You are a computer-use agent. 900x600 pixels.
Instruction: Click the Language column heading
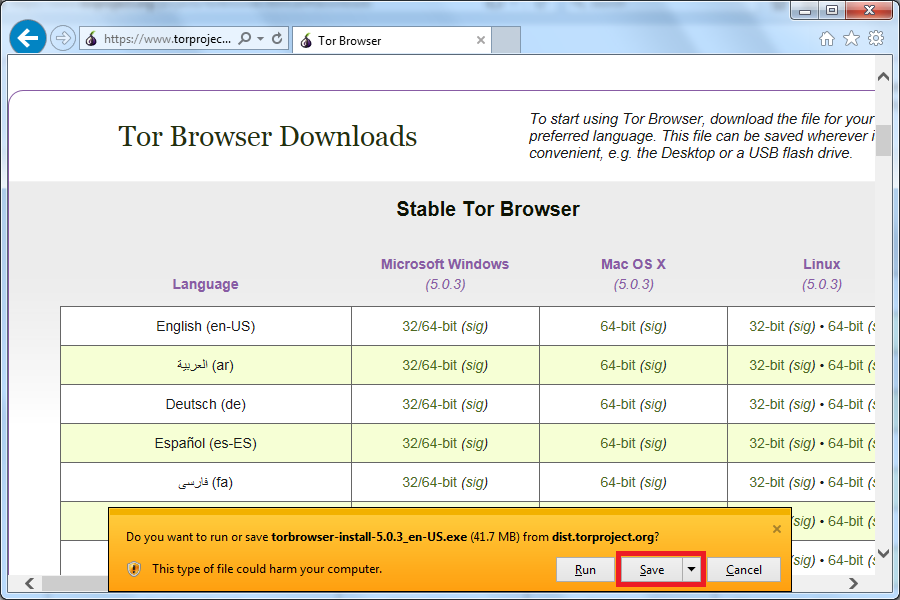(205, 284)
